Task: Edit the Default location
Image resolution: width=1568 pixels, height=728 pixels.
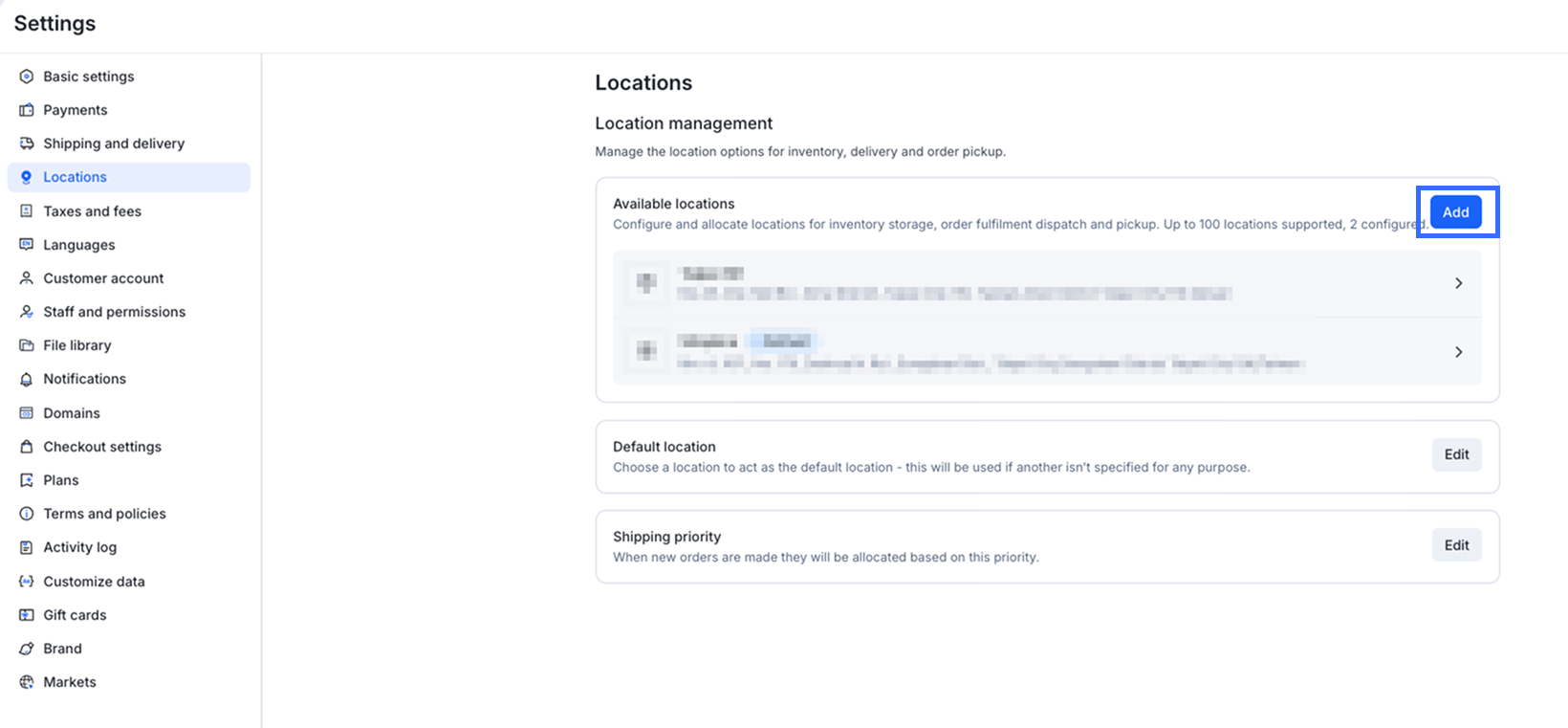Action: tap(1456, 454)
